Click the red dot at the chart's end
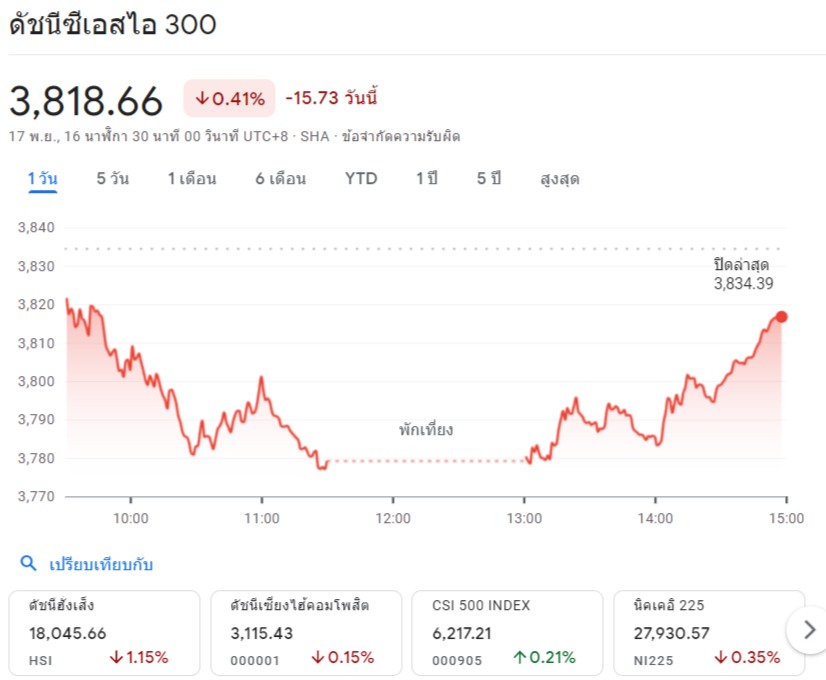The image size is (826, 680). (782, 317)
